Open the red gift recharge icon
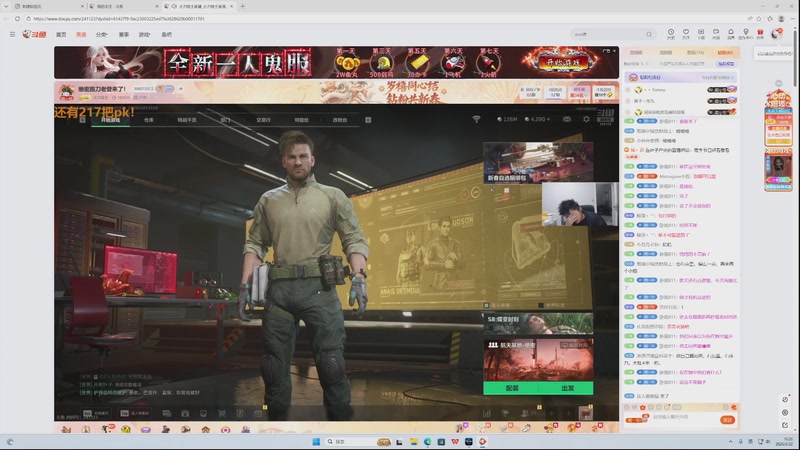800x450 pixels. click(760, 34)
